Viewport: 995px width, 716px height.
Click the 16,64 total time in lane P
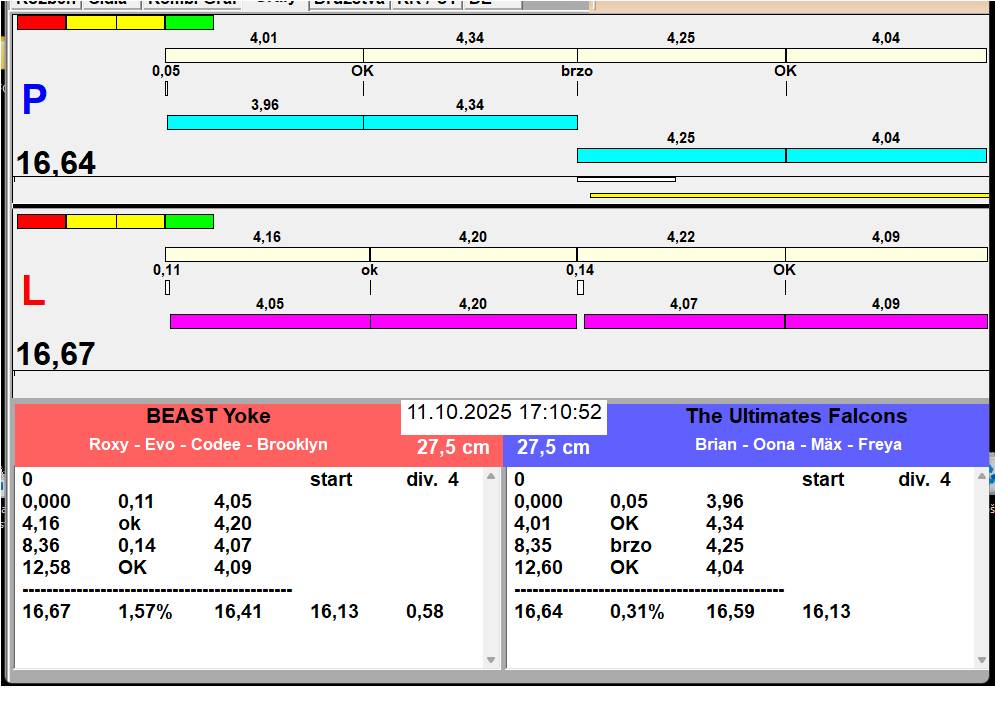[x=56, y=162]
